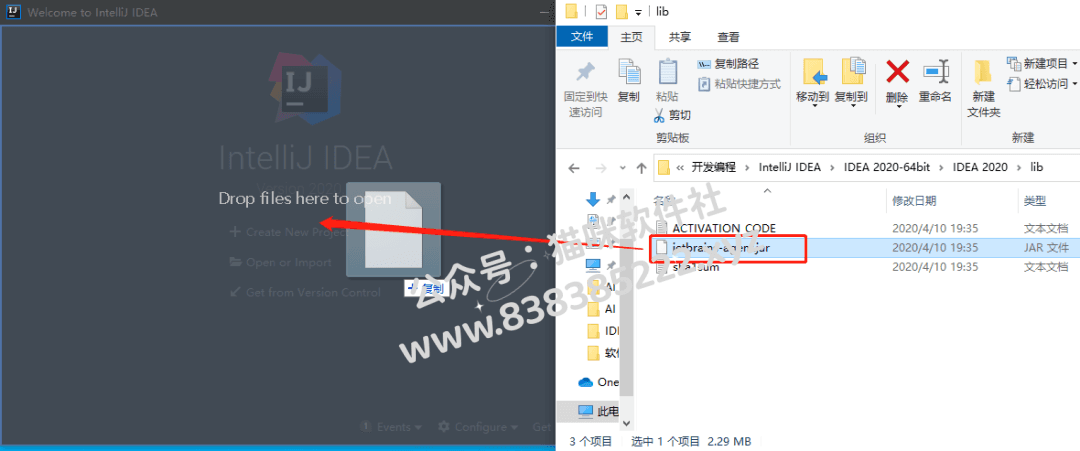Screen dimensions: 1080x451
Task: Click the 开发编程 breadcrumb segment
Action: (714, 167)
